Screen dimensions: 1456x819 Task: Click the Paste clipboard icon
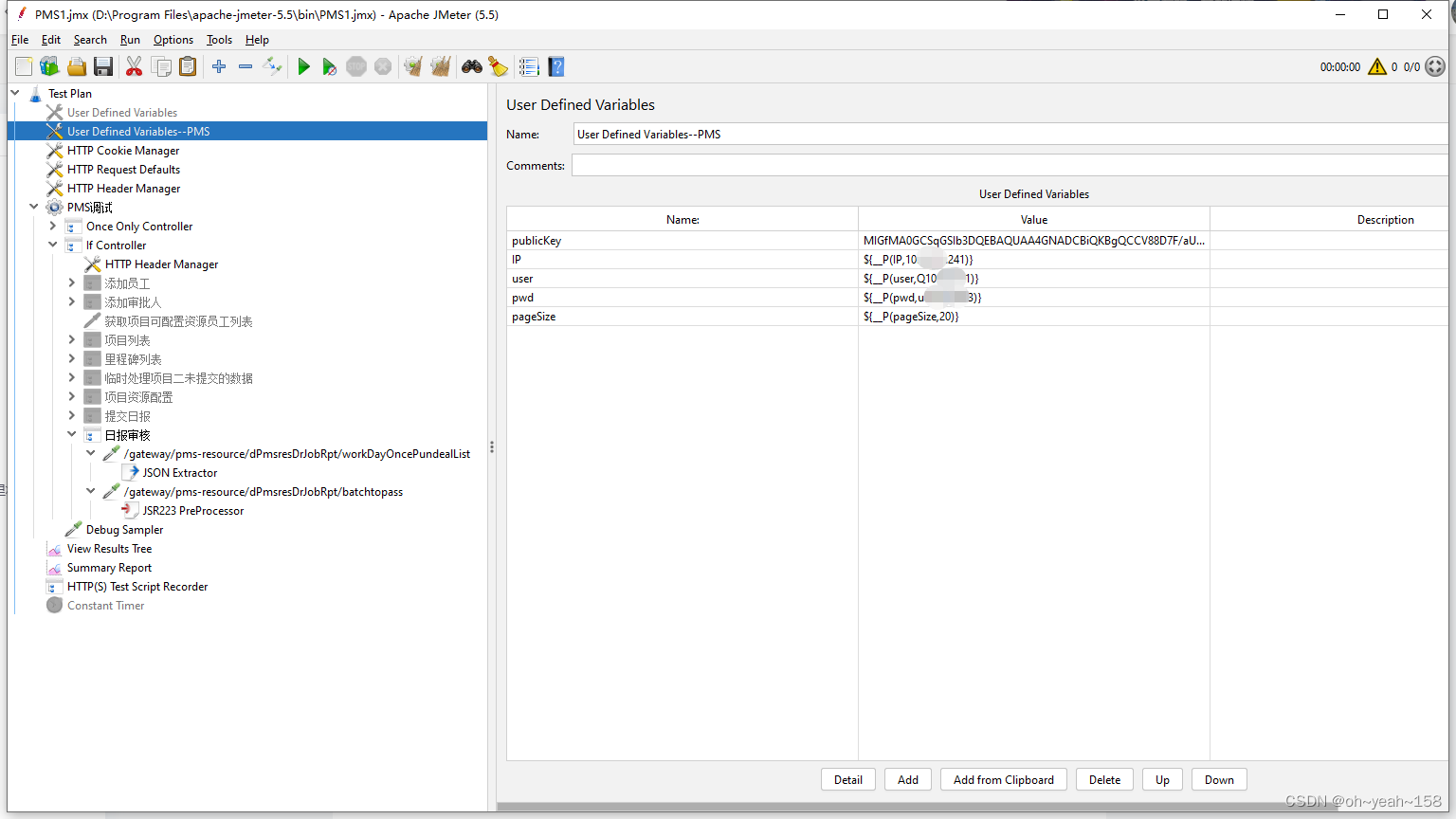189,66
